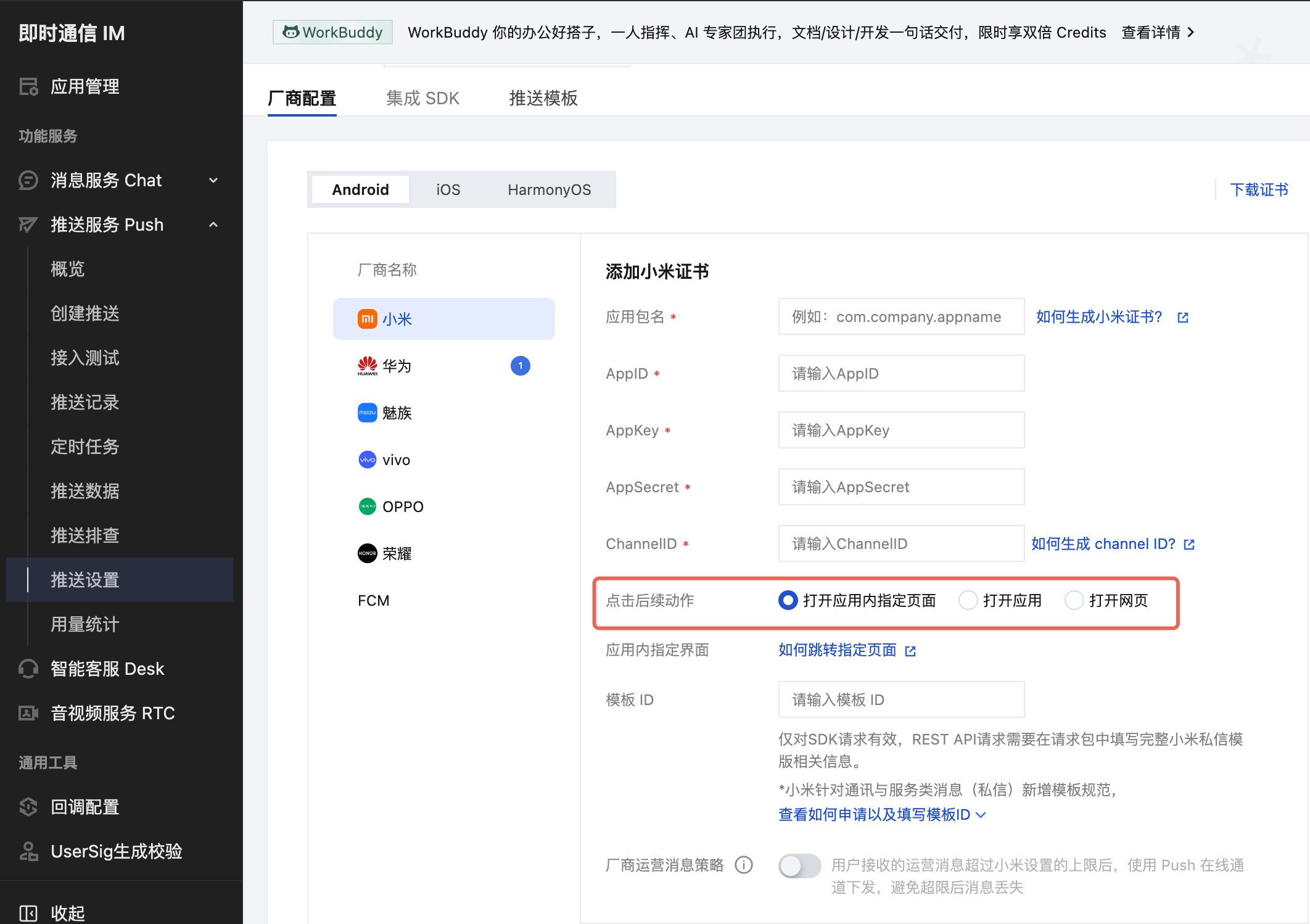The image size is (1310, 924).
Task: Select OPPO vendor name
Action: pos(403,506)
